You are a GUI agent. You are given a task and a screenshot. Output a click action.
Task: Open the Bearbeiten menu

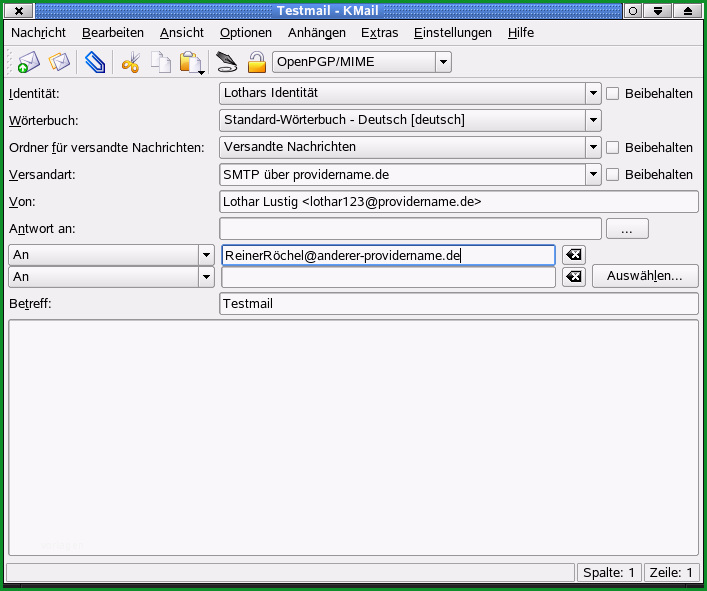click(113, 32)
